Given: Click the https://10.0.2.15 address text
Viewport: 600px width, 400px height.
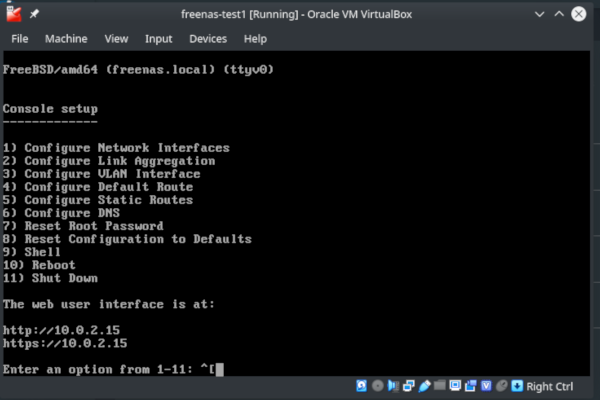Looking at the screenshot, I should [x=65, y=343].
